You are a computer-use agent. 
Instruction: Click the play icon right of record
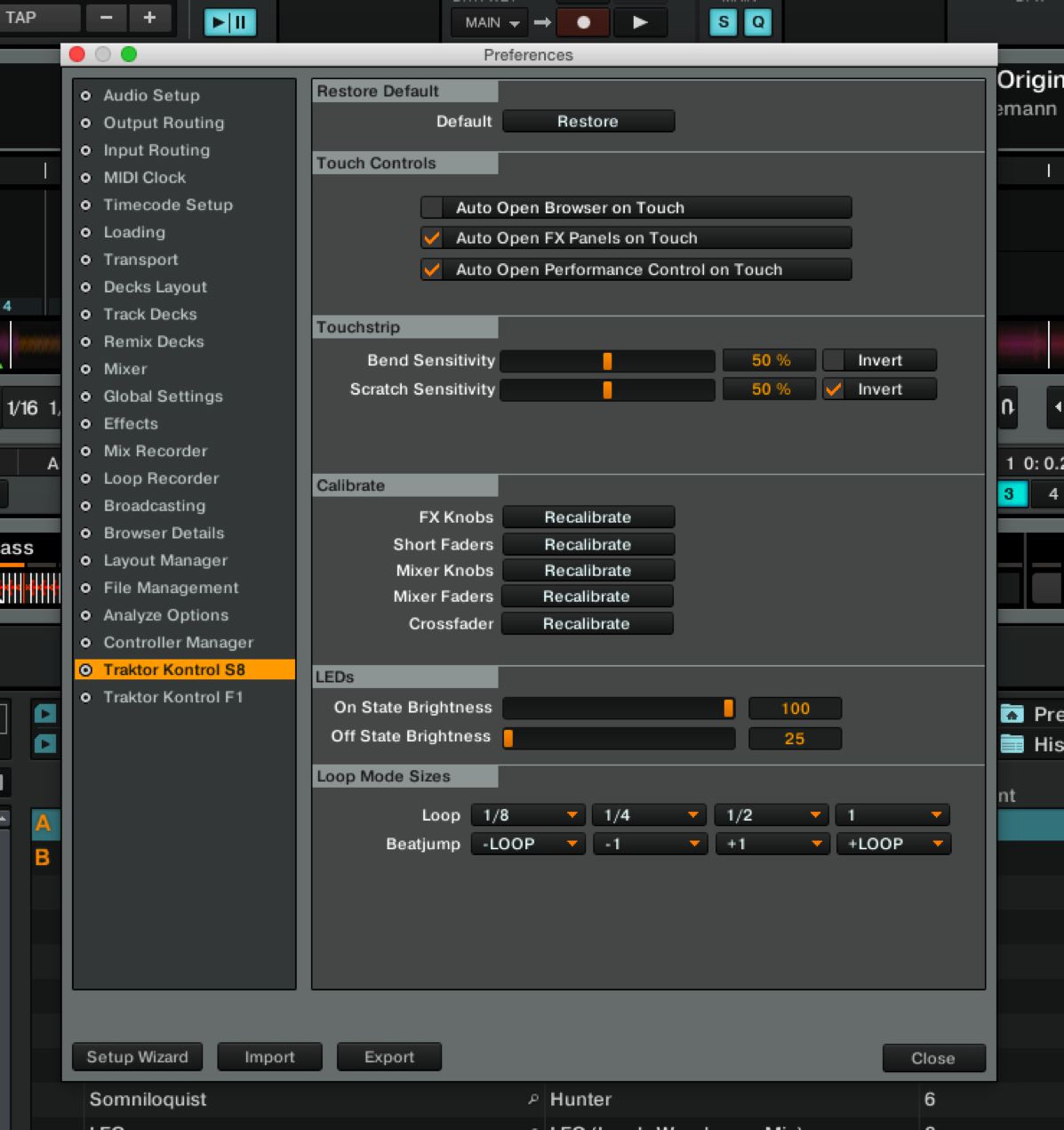coord(640,22)
